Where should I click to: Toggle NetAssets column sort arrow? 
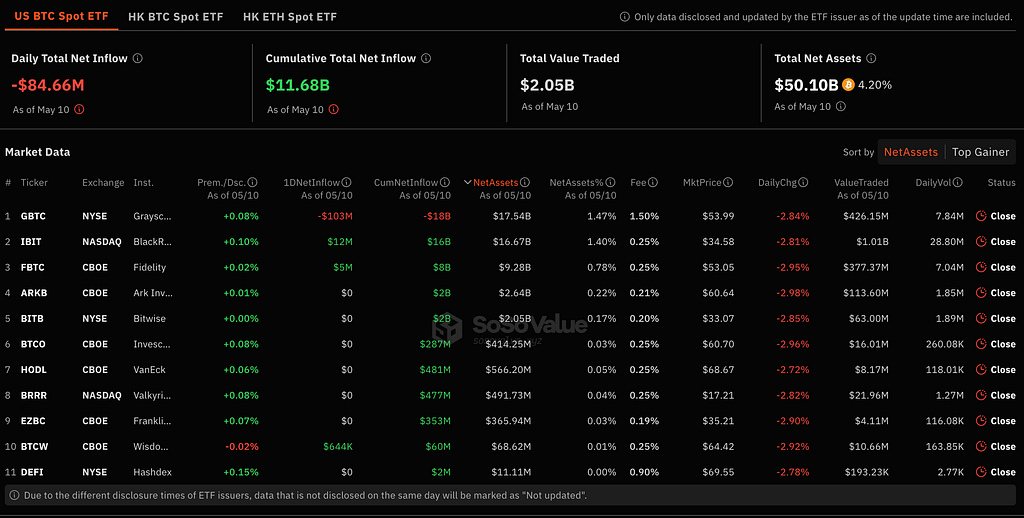coord(468,183)
